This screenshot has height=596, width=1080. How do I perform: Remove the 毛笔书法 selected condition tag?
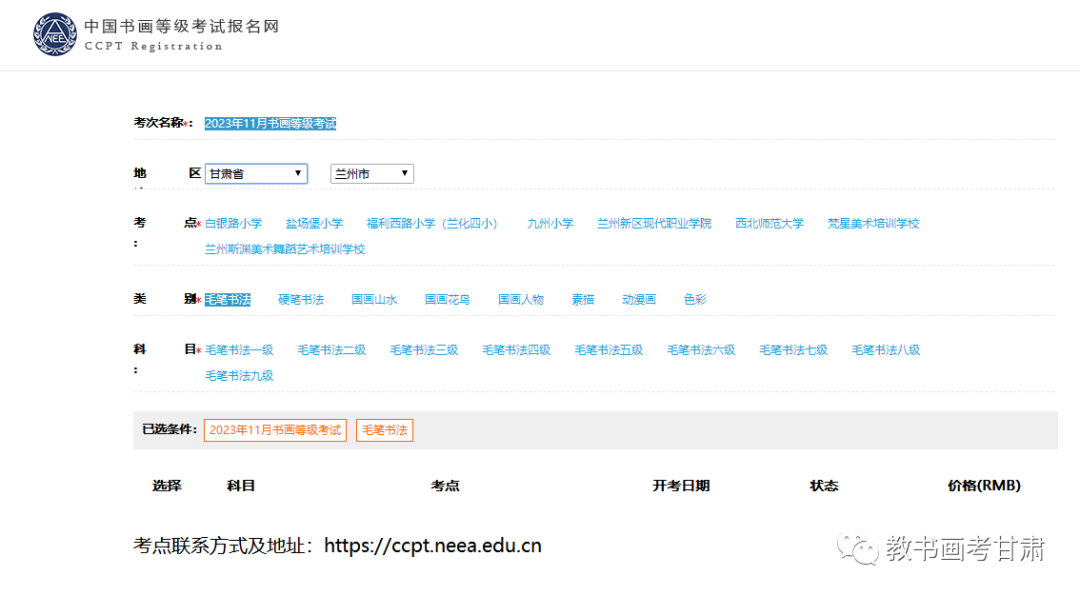(x=384, y=430)
